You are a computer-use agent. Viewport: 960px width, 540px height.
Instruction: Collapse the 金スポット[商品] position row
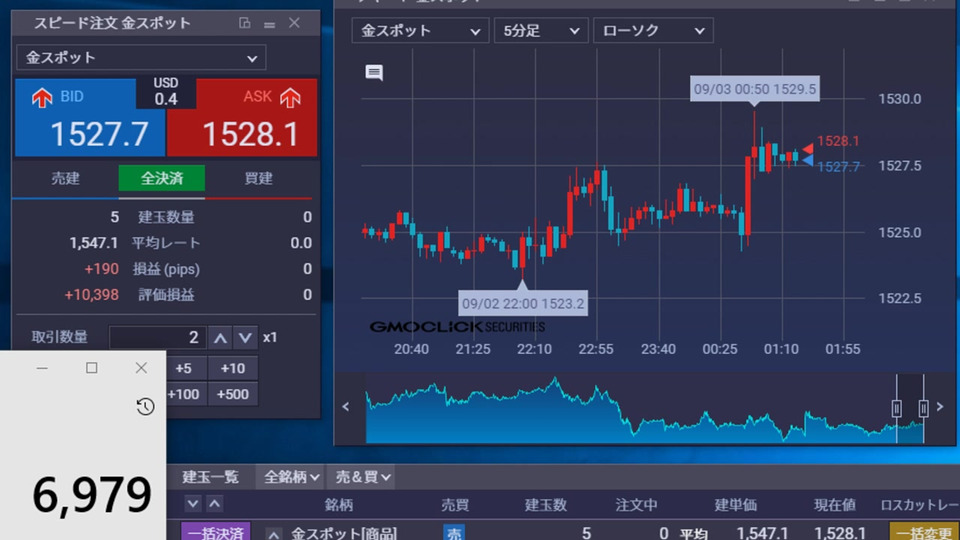click(273, 534)
